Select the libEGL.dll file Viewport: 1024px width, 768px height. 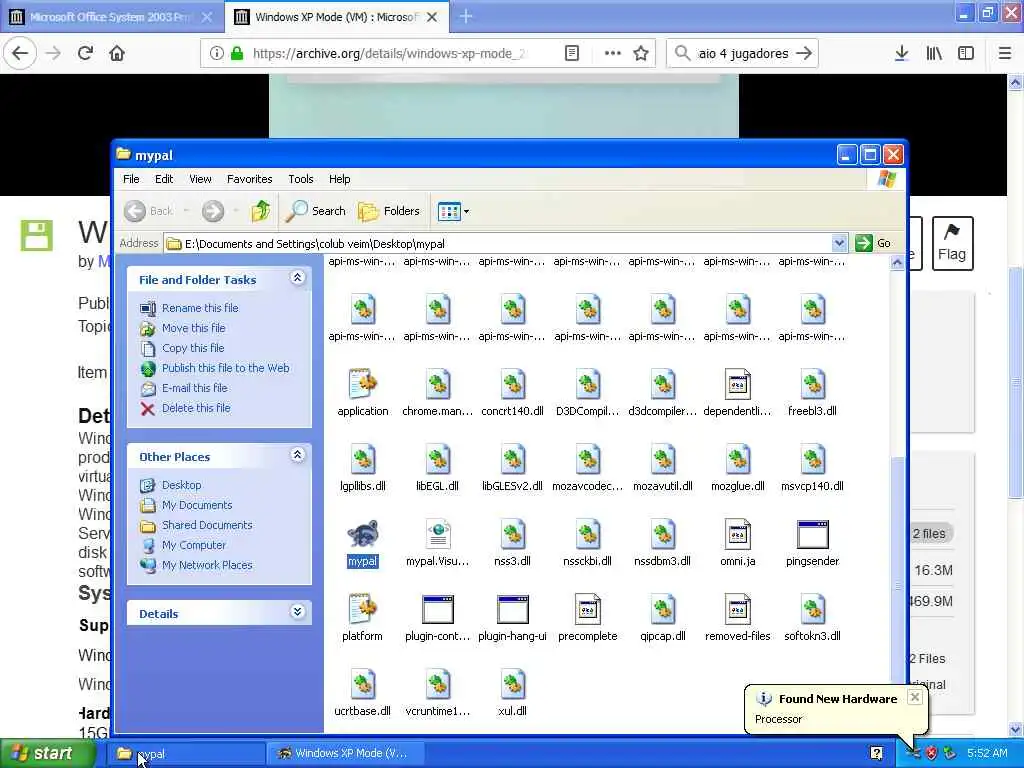coord(438,460)
